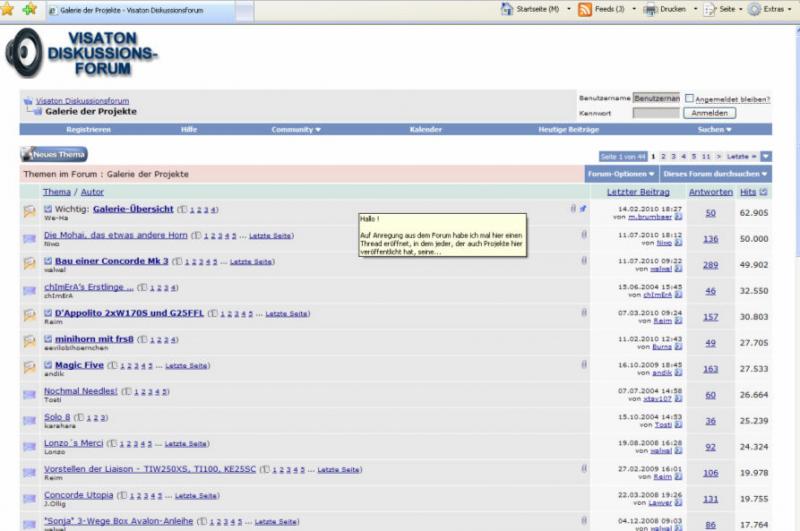
Task: Click go-to-last-post icon next to m.brumbaer
Action: click(x=679, y=217)
